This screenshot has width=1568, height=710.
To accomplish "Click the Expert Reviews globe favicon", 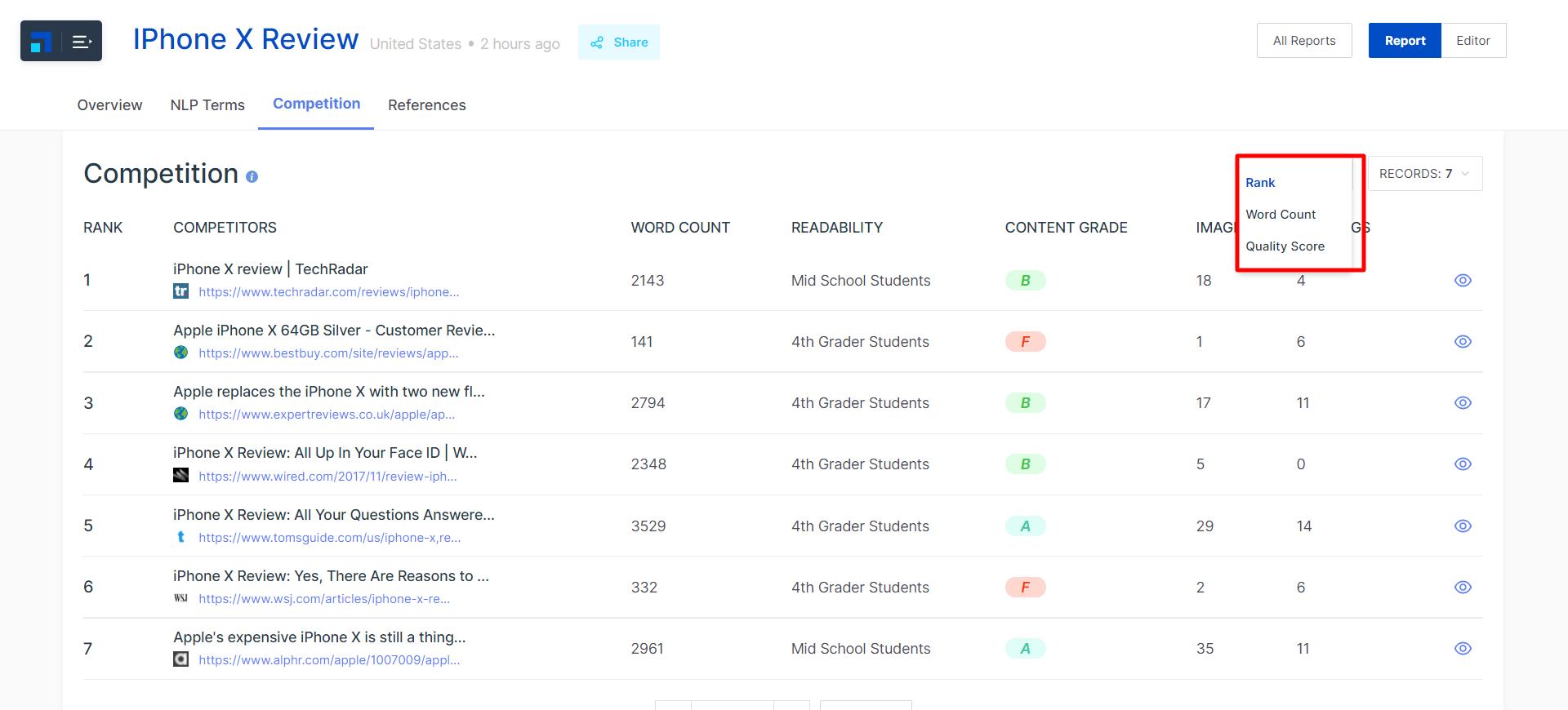I will (x=180, y=414).
